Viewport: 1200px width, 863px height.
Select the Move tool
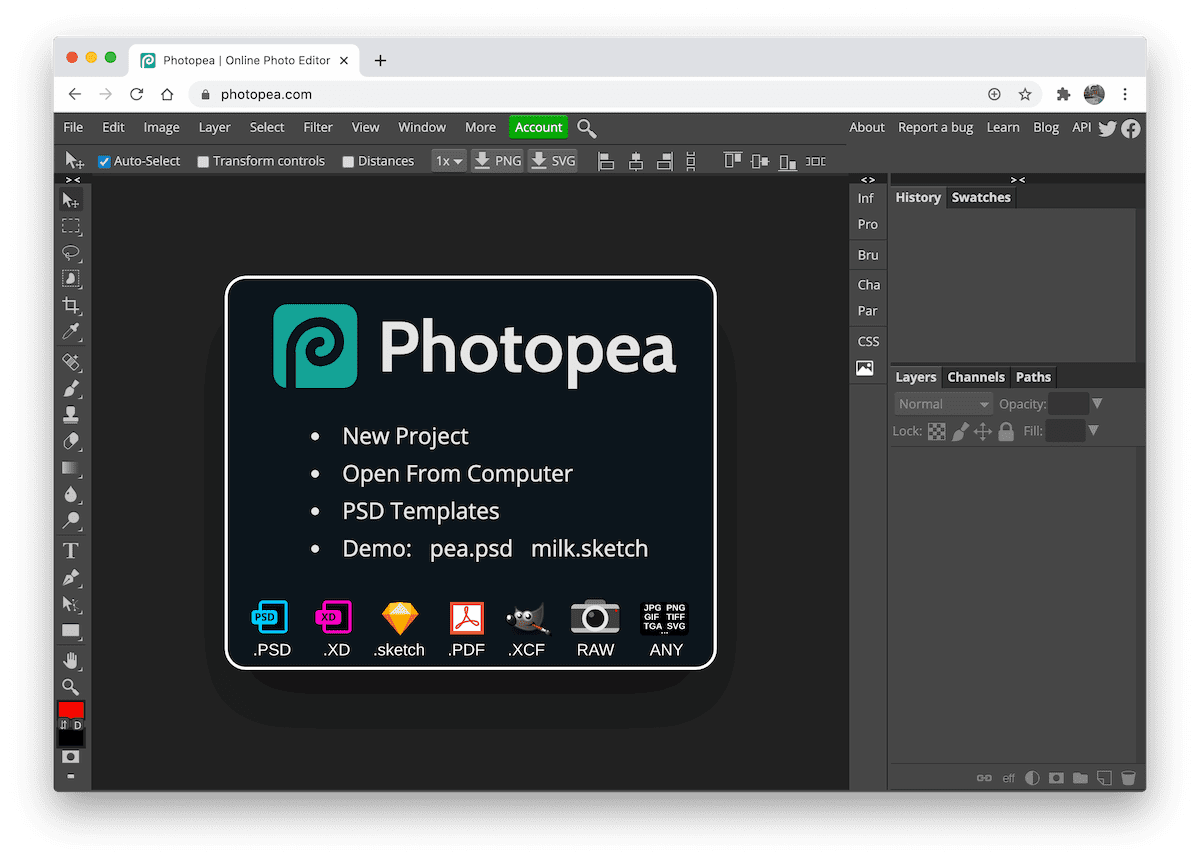click(x=71, y=199)
